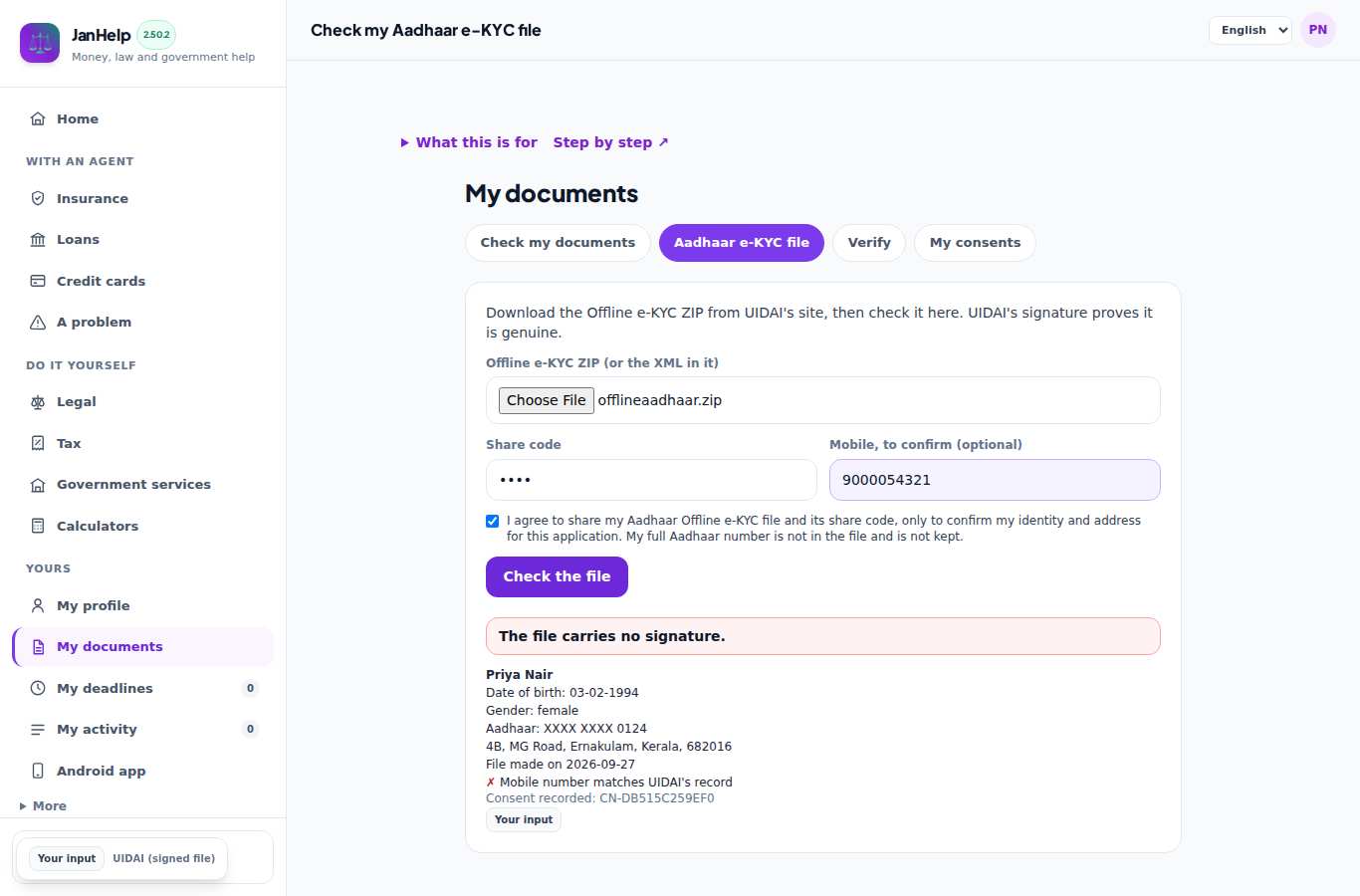
Task: Click the Insurance shield icon
Action: pos(38,198)
